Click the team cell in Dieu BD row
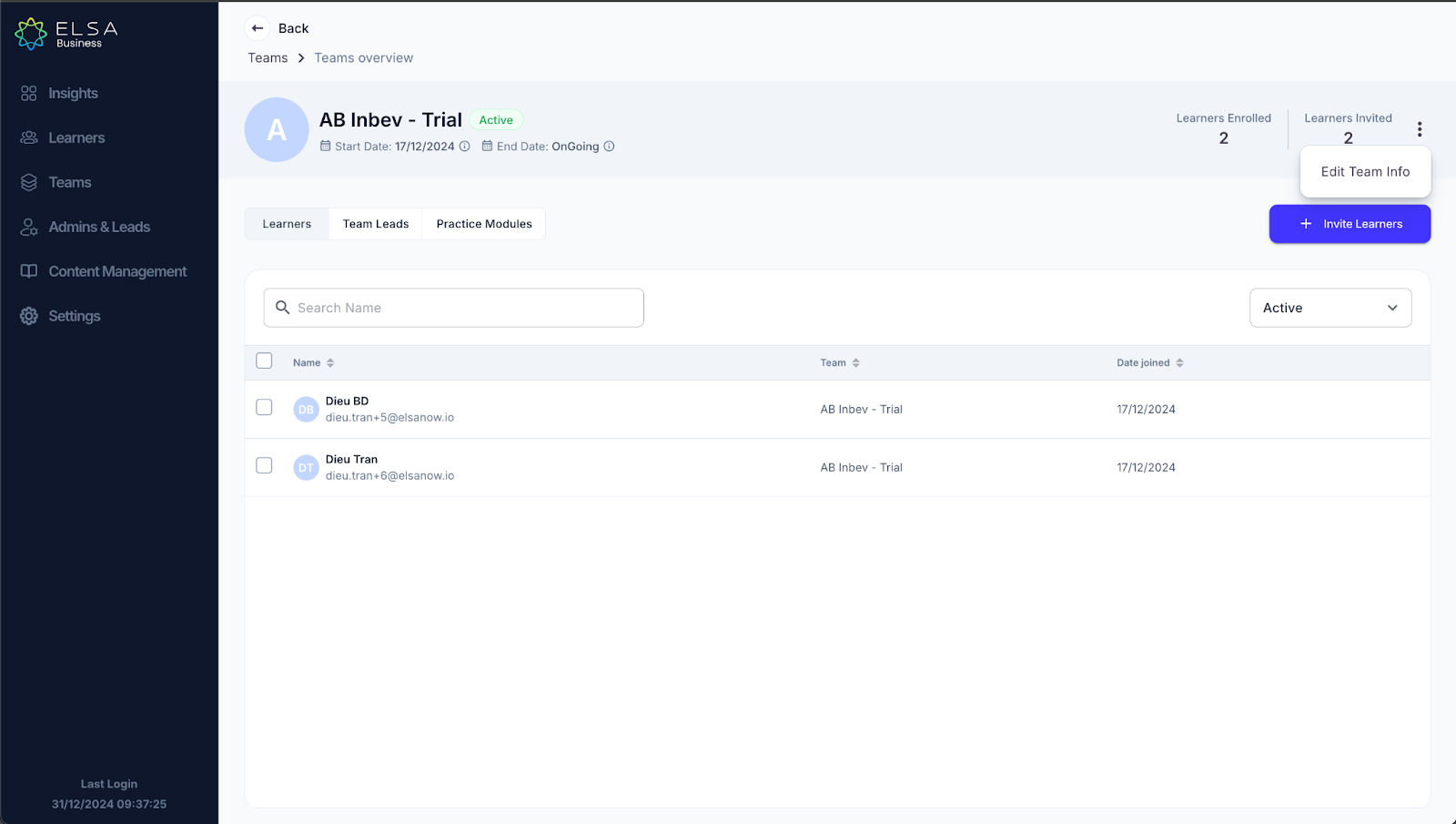 861,409
